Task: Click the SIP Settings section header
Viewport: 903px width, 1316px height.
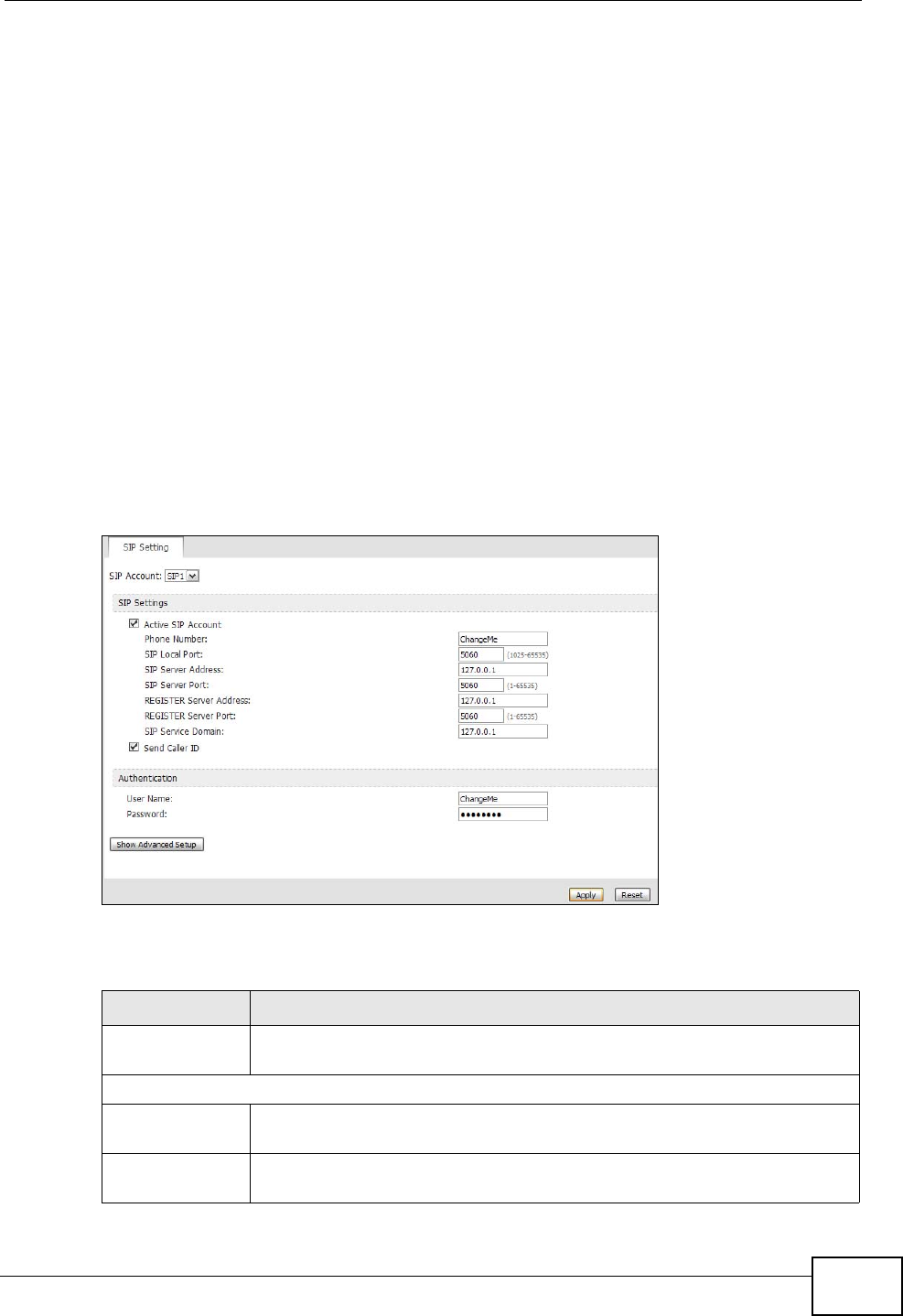Action: click(x=383, y=603)
